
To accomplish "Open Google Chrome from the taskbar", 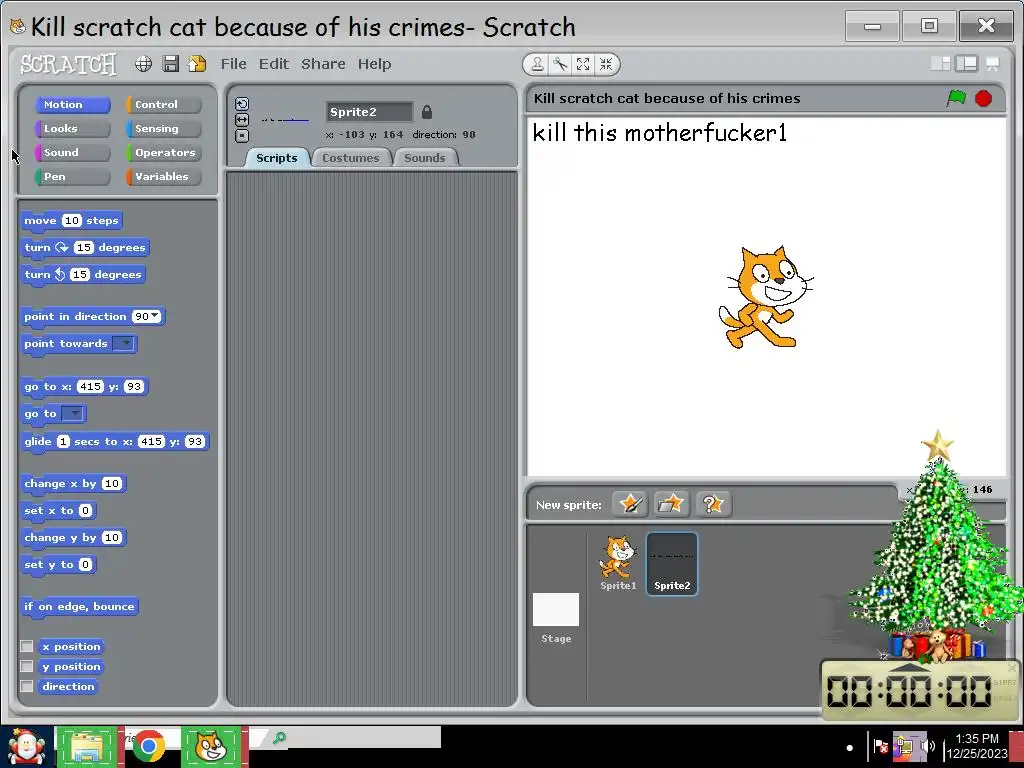I will [149, 746].
